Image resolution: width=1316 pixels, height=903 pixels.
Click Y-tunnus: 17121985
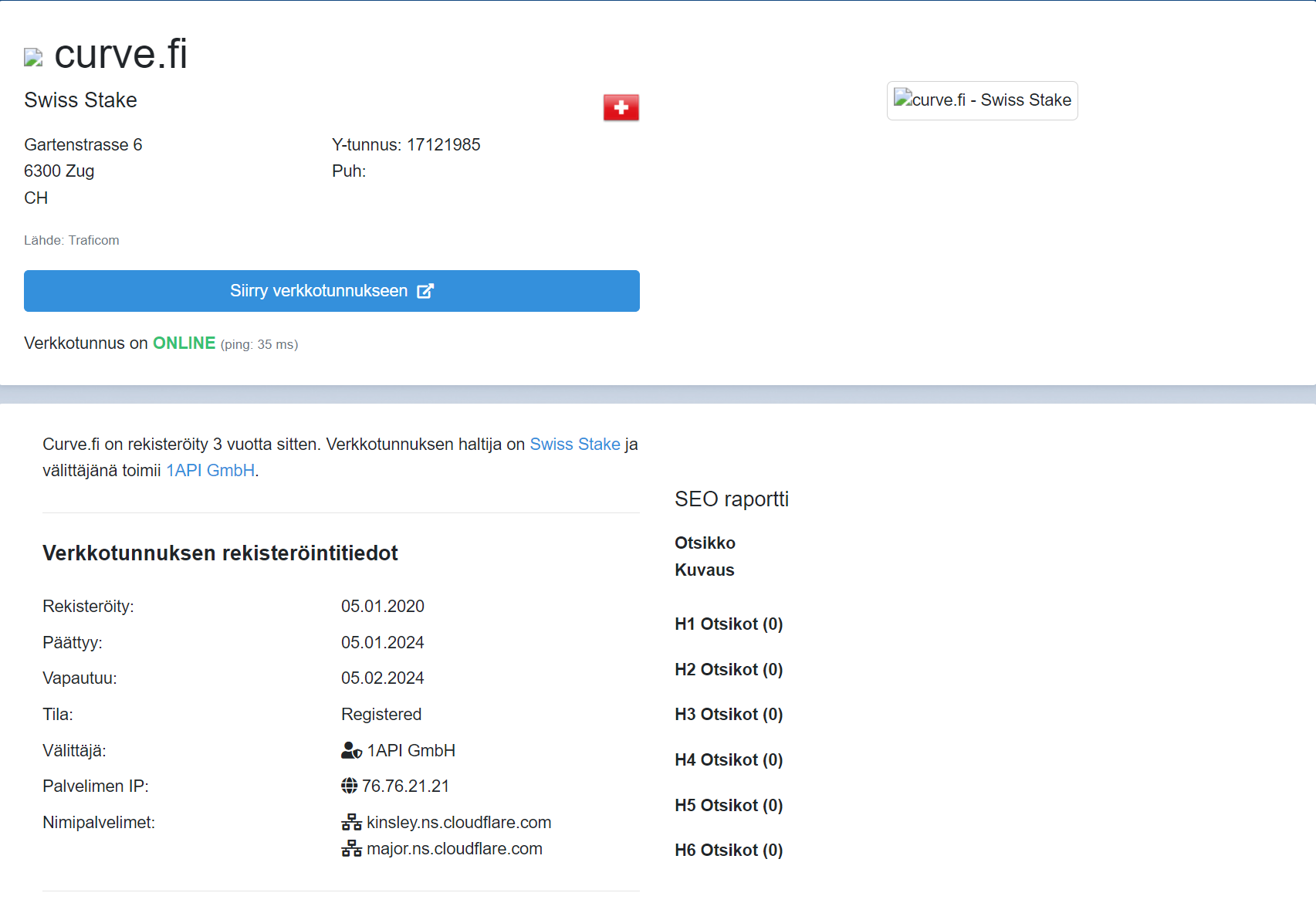[406, 144]
